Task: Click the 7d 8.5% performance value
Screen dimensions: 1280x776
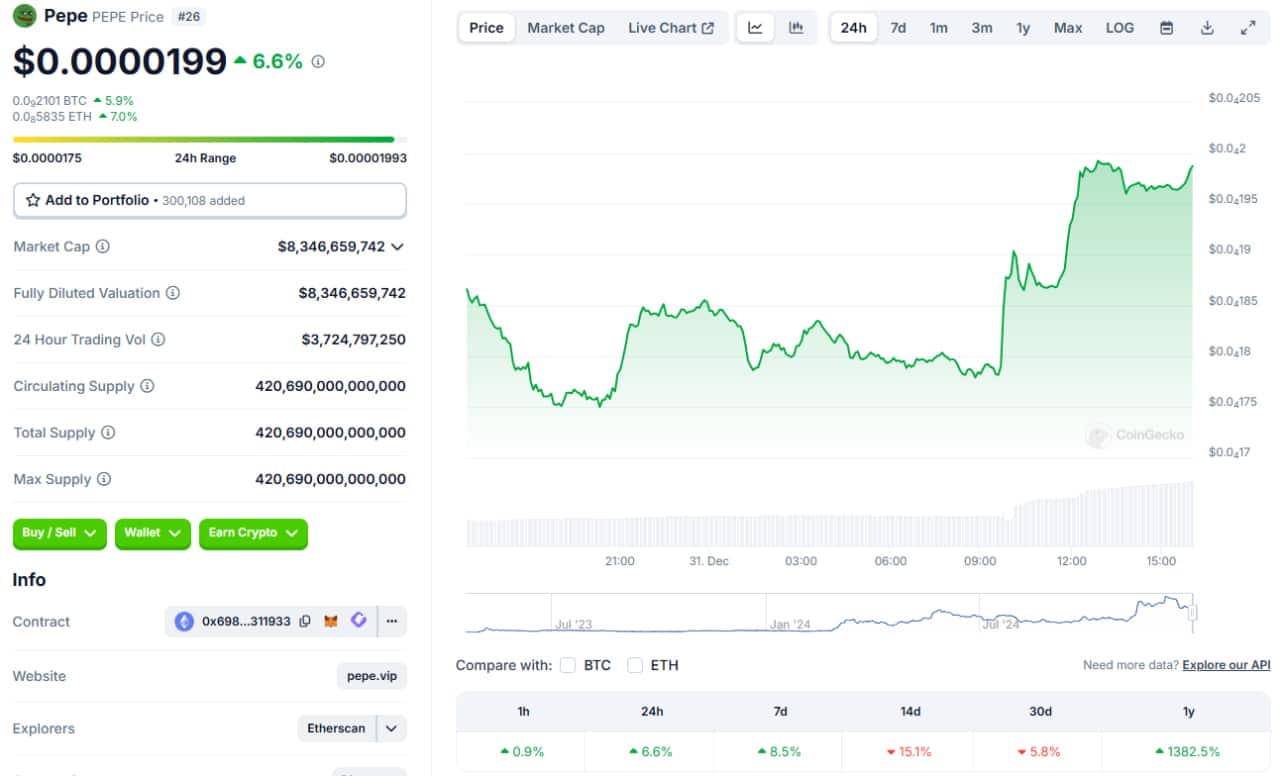Action: tap(779, 752)
